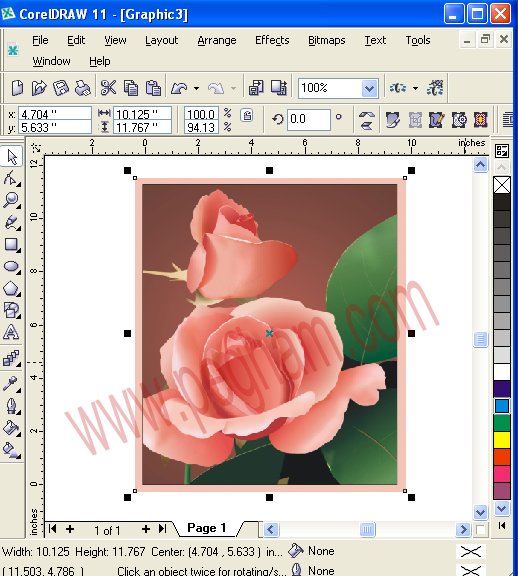Click the Import icon
Screen dimensions: 518x576
(x=256, y=88)
